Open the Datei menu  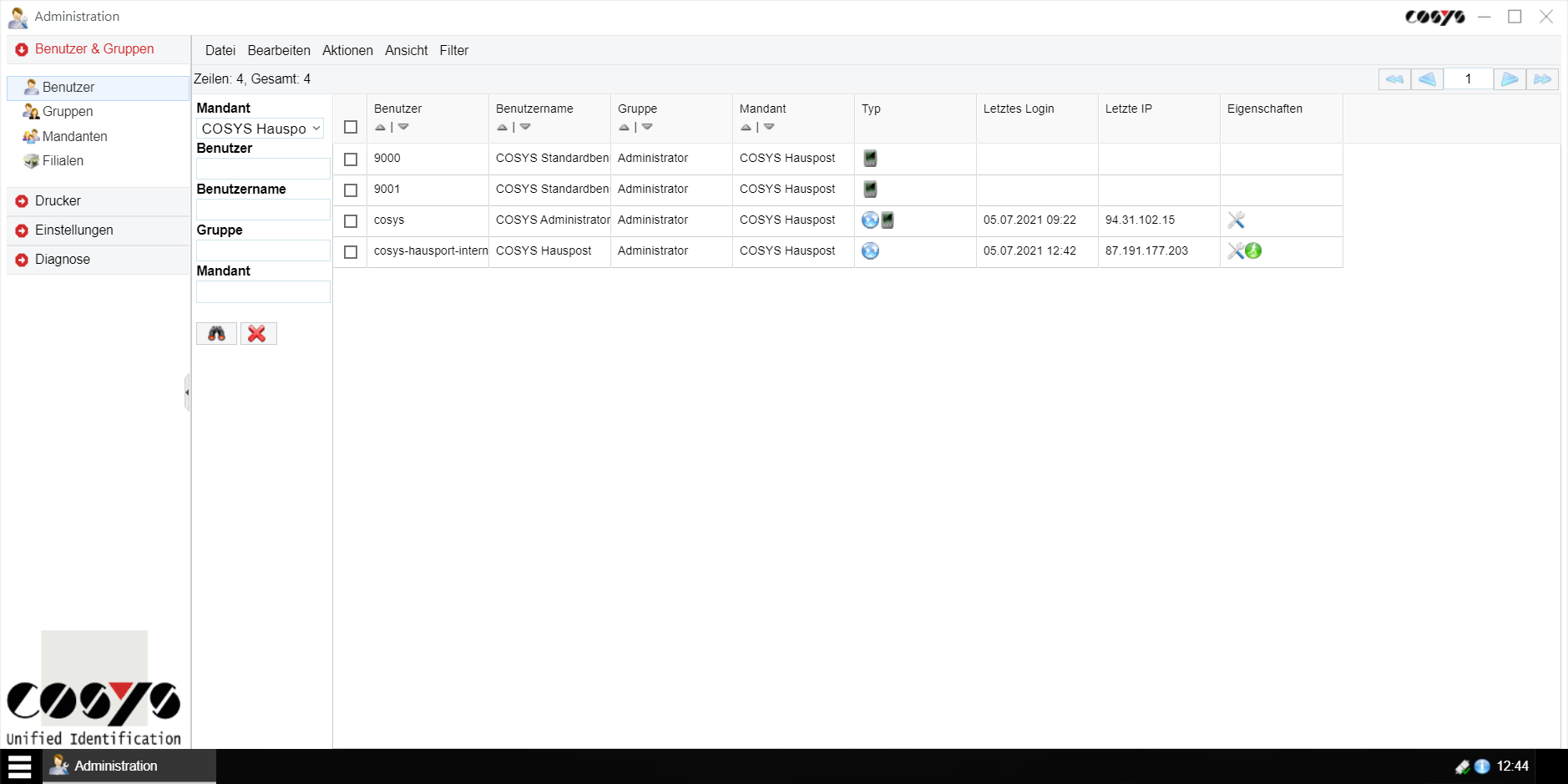(x=220, y=51)
